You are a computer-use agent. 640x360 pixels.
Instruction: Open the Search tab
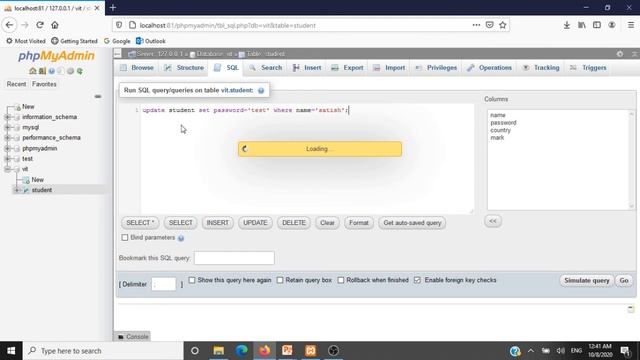[x=266, y=68]
